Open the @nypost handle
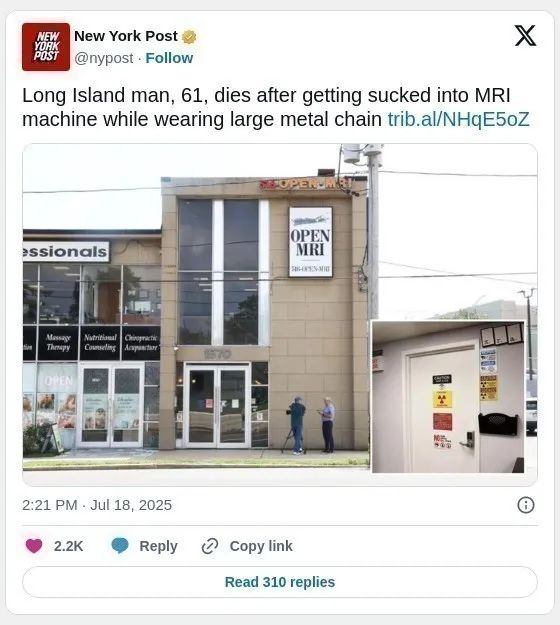 (104, 58)
